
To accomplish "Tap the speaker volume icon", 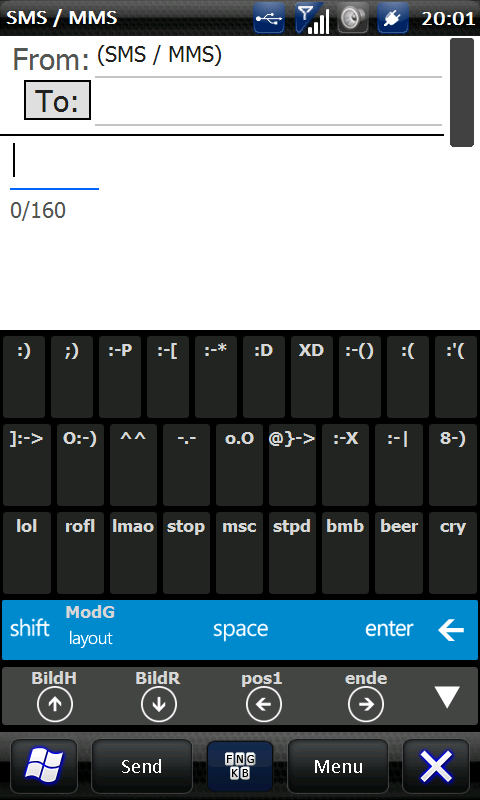I will tap(353, 19).
